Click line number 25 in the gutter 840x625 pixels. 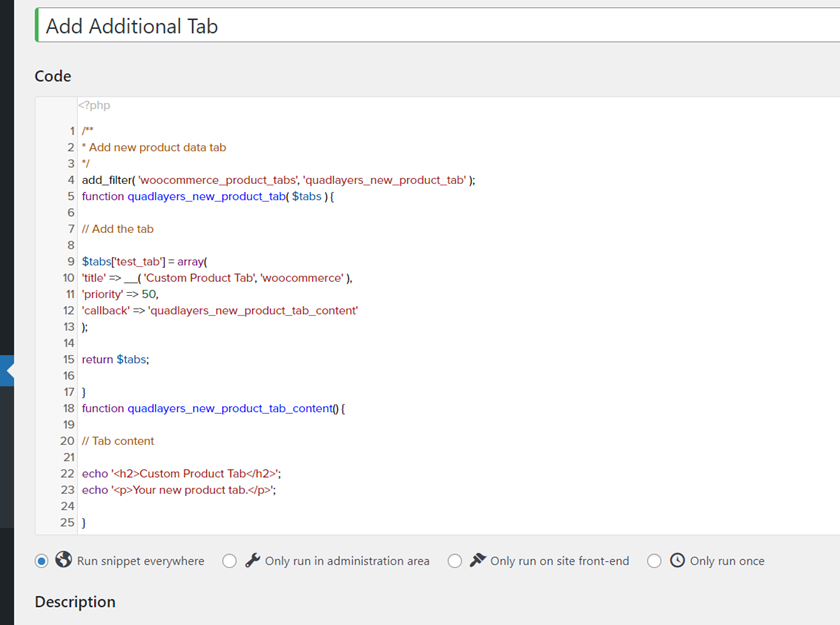[68, 522]
